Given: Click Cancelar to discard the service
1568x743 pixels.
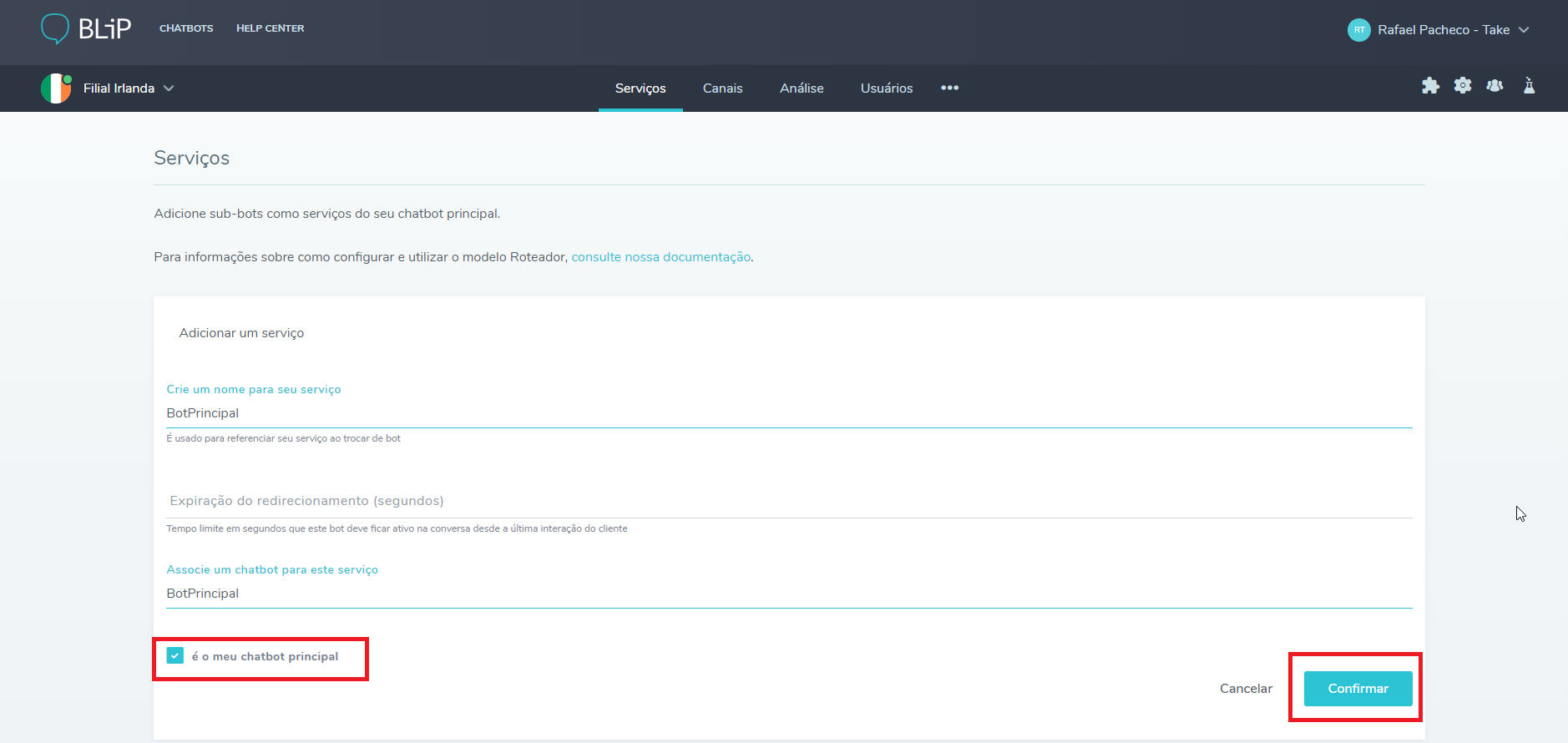Looking at the screenshot, I should pyautogui.click(x=1246, y=689).
